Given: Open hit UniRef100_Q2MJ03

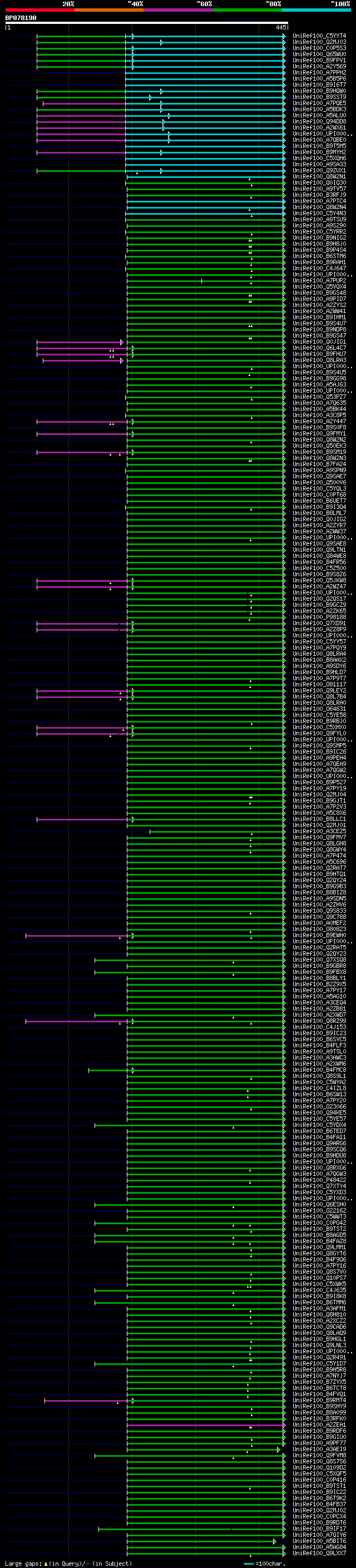Looking at the screenshot, I should click(319, 43).
